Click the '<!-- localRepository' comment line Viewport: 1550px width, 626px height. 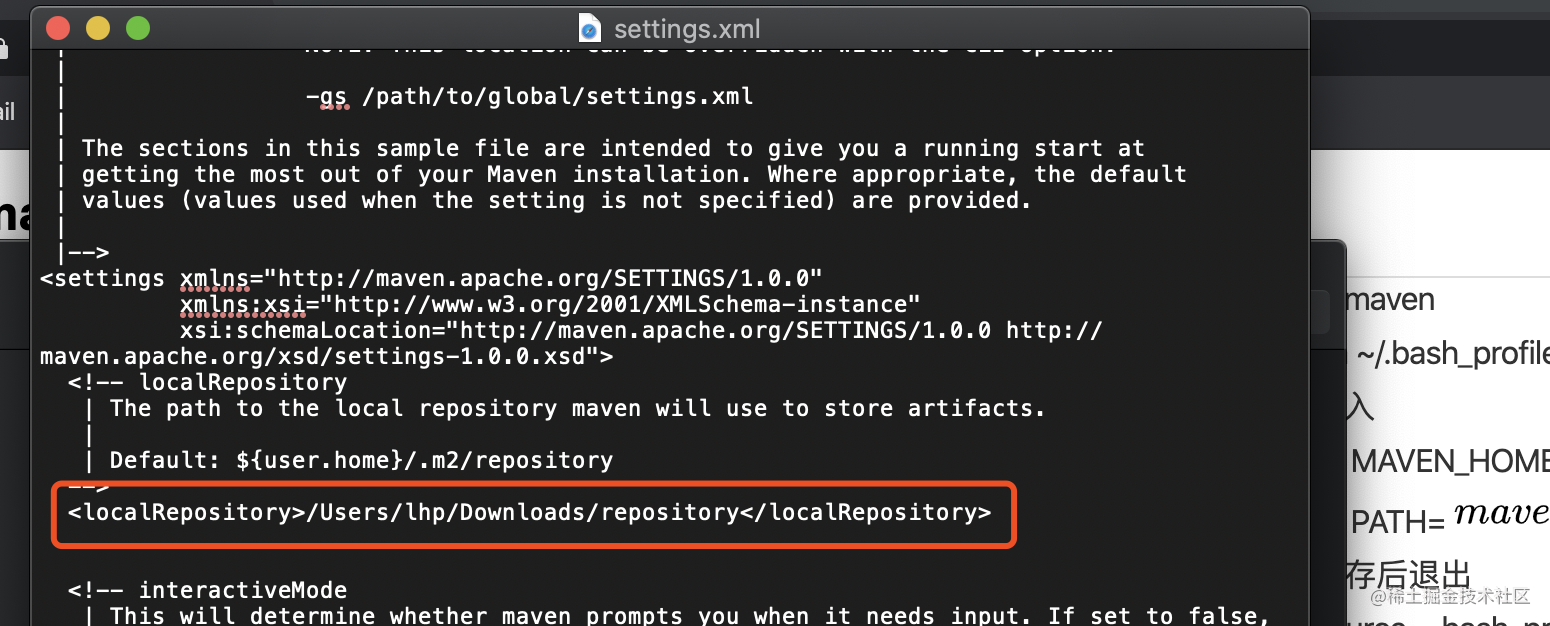(207, 382)
